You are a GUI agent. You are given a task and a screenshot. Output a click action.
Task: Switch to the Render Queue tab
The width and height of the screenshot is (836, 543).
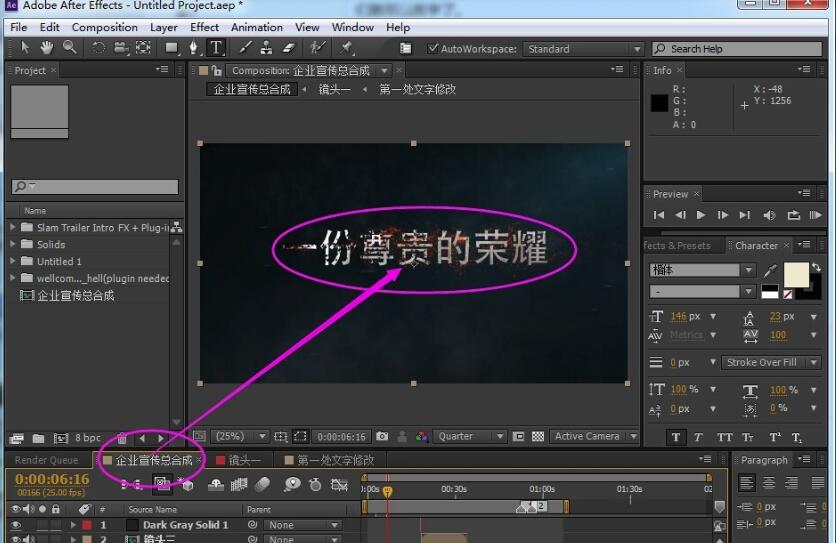(x=46, y=460)
